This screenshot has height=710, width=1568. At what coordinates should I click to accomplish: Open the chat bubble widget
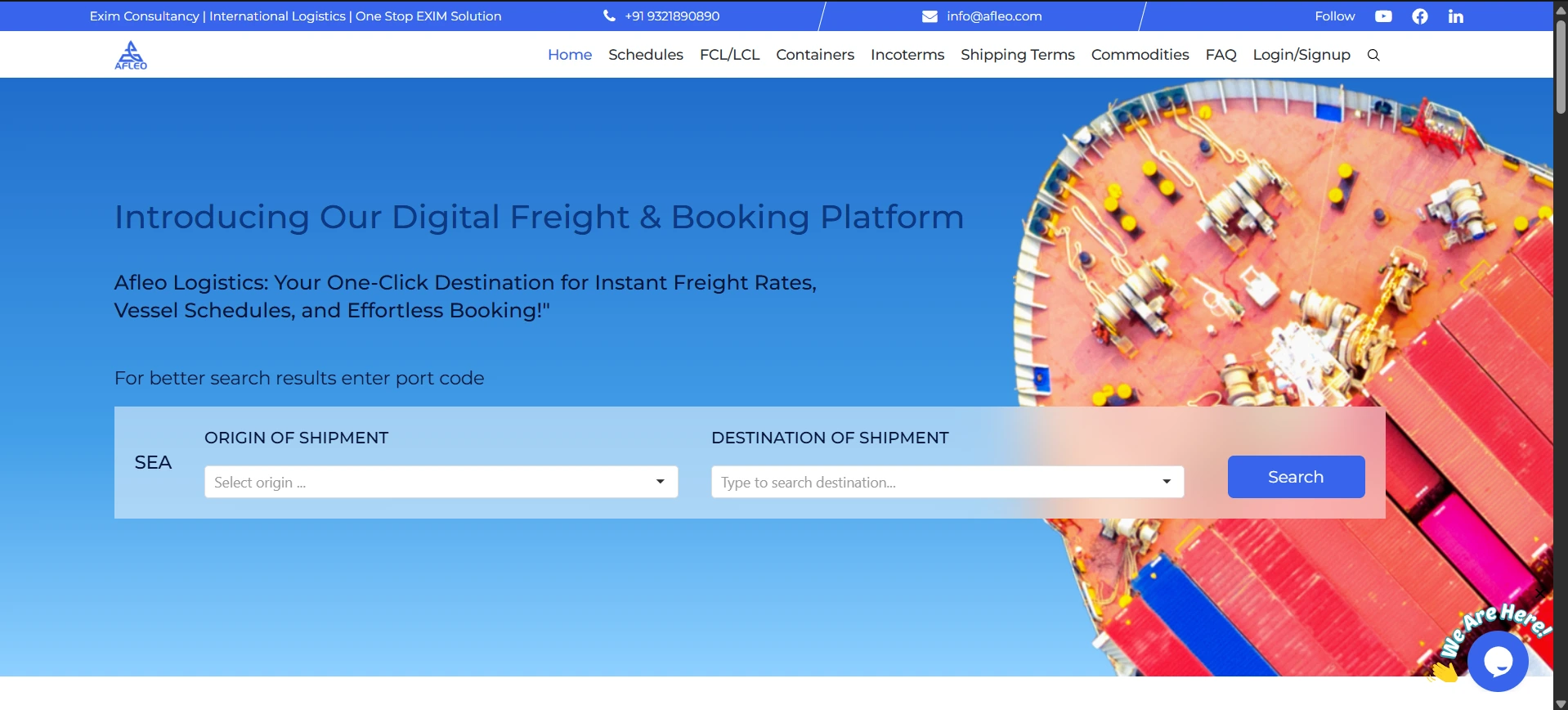[x=1498, y=661]
